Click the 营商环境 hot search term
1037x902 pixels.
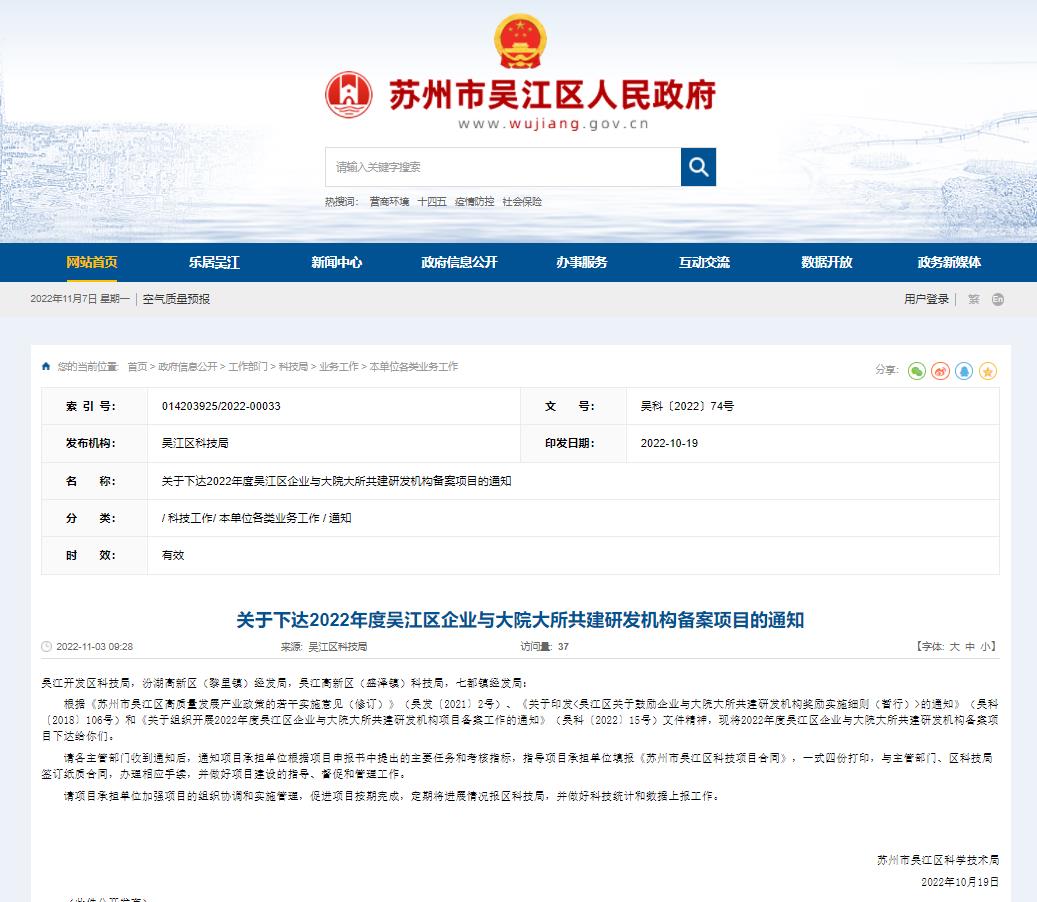tap(389, 202)
